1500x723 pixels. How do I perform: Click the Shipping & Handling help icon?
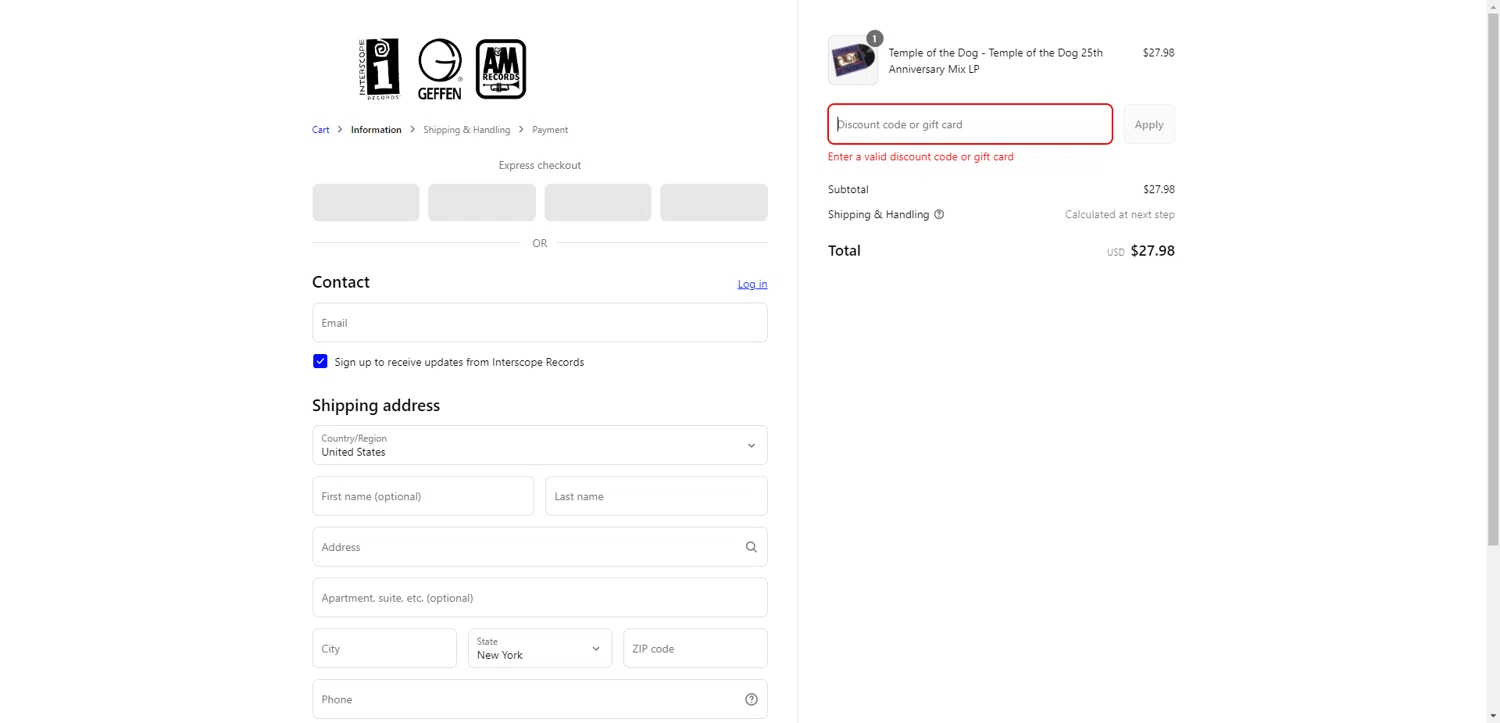click(939, 214)
